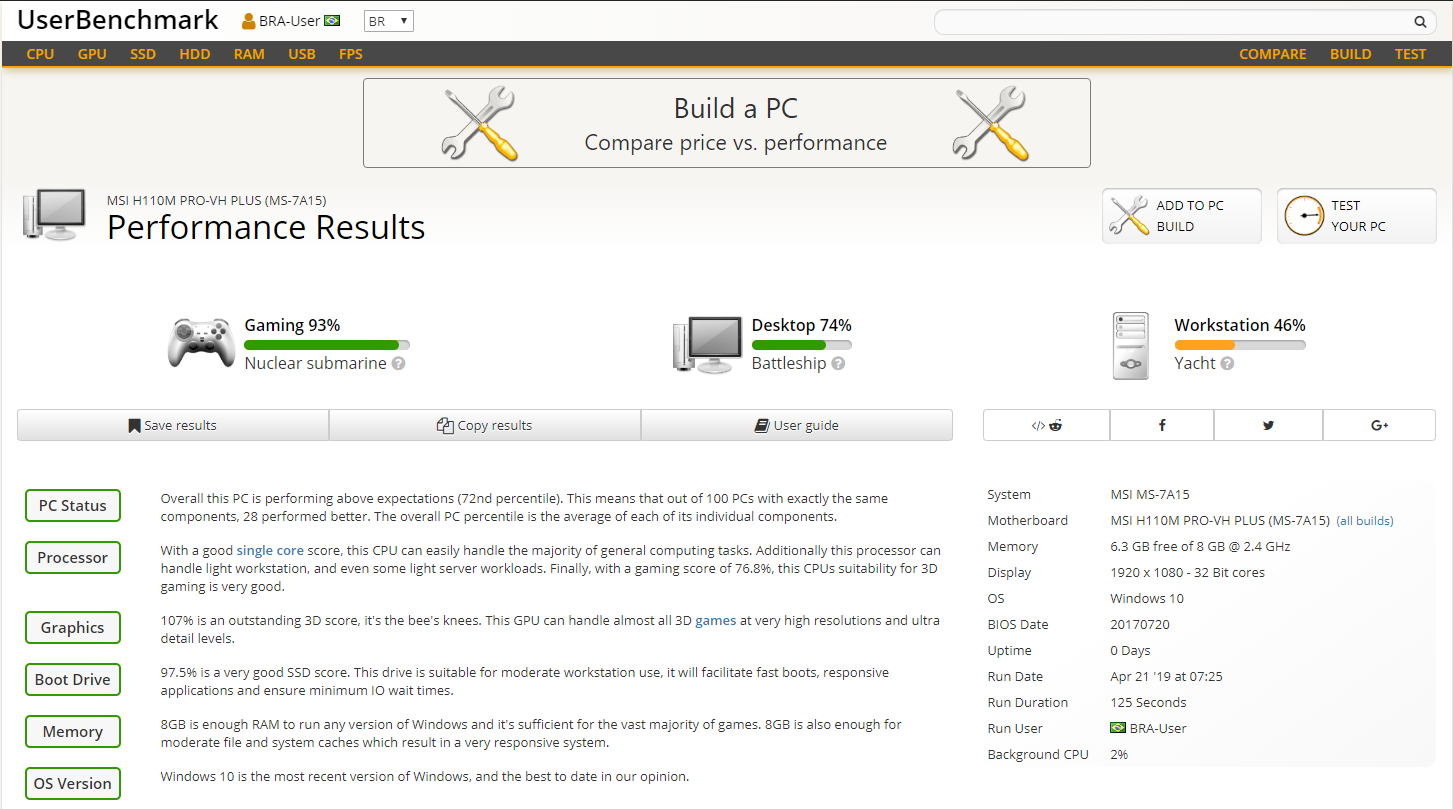Viewport: 1453px width, 809px height.
Task: Click the tools icon in Add to PC Build
Action: 1129,216
